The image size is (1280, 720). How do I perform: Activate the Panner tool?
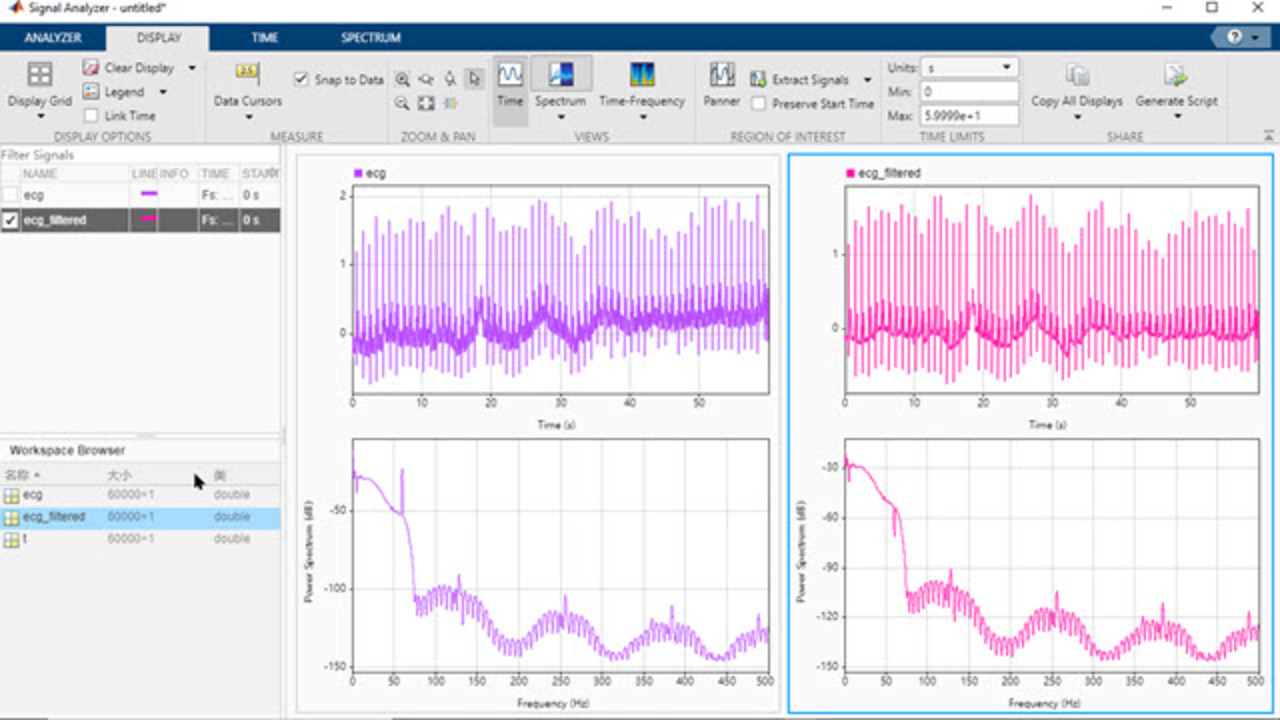[x=721, y=75]
